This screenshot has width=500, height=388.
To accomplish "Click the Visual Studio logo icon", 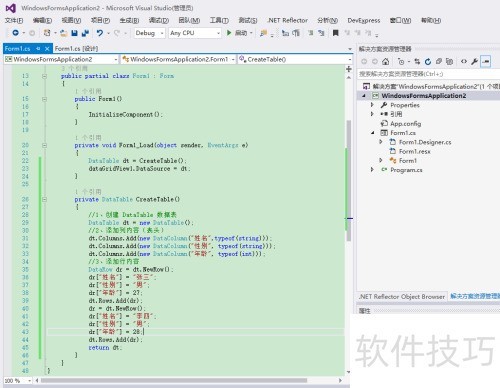I will click(11, 8).
